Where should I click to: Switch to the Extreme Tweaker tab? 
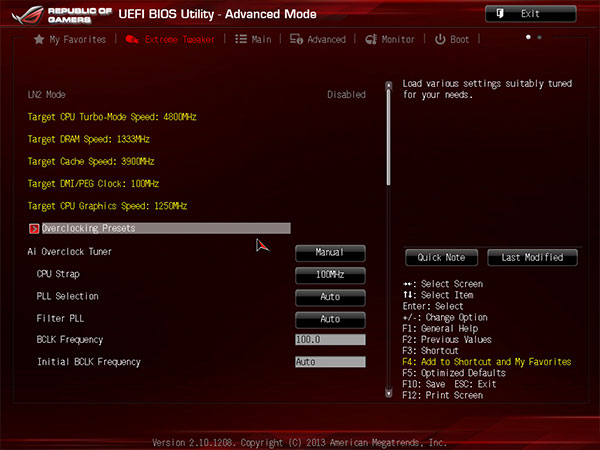[x=170, y=39]
